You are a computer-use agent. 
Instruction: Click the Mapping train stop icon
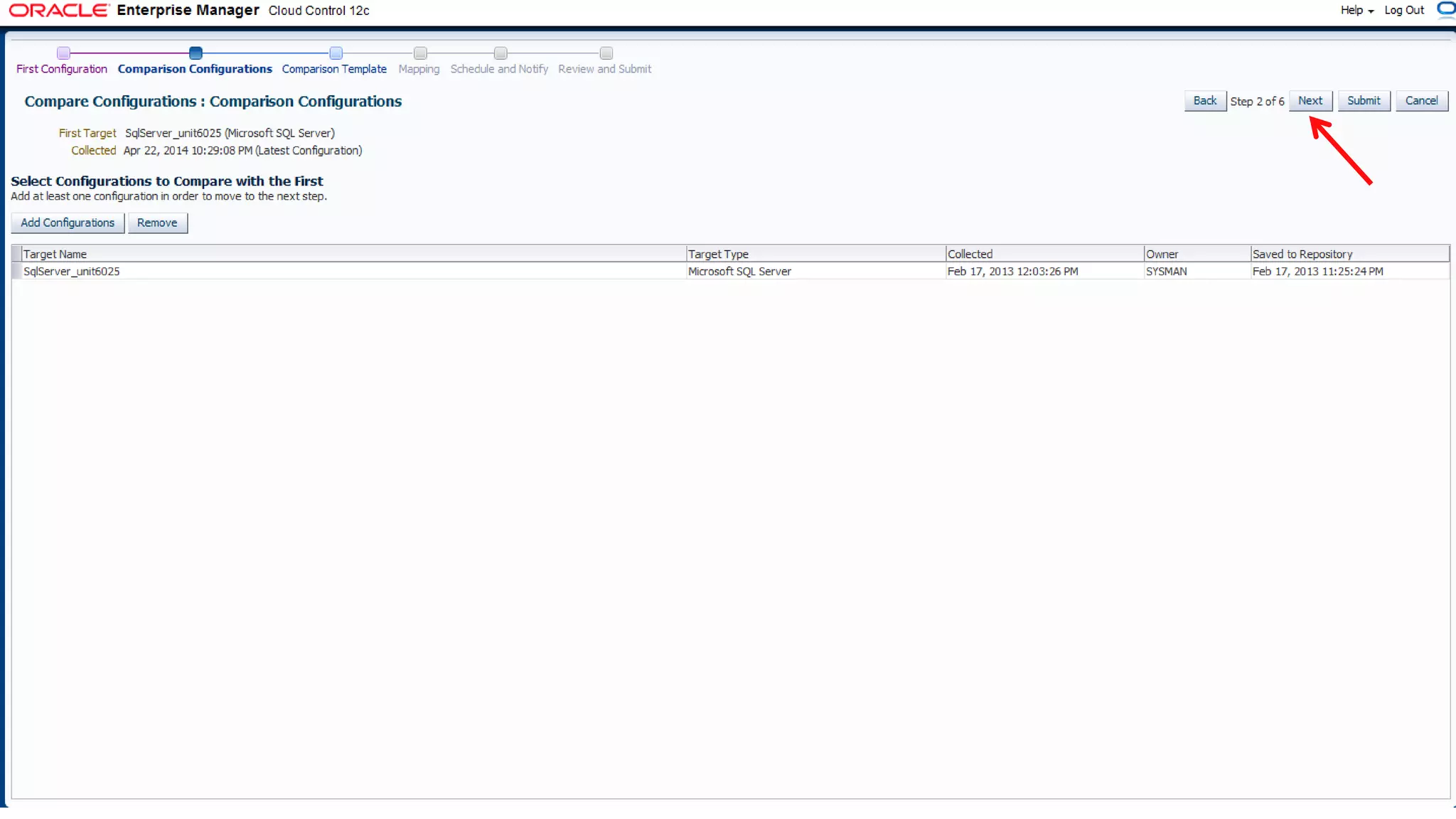point(420,53)
